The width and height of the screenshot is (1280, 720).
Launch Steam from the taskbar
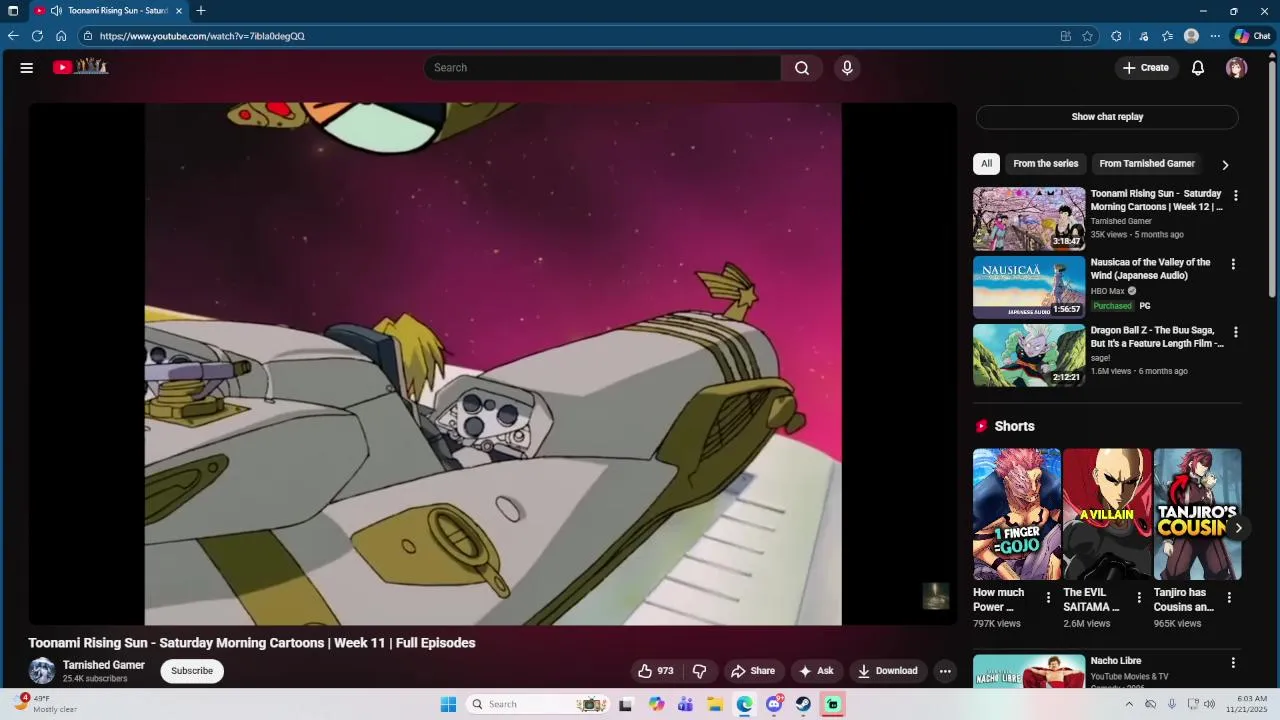(803, 704)
